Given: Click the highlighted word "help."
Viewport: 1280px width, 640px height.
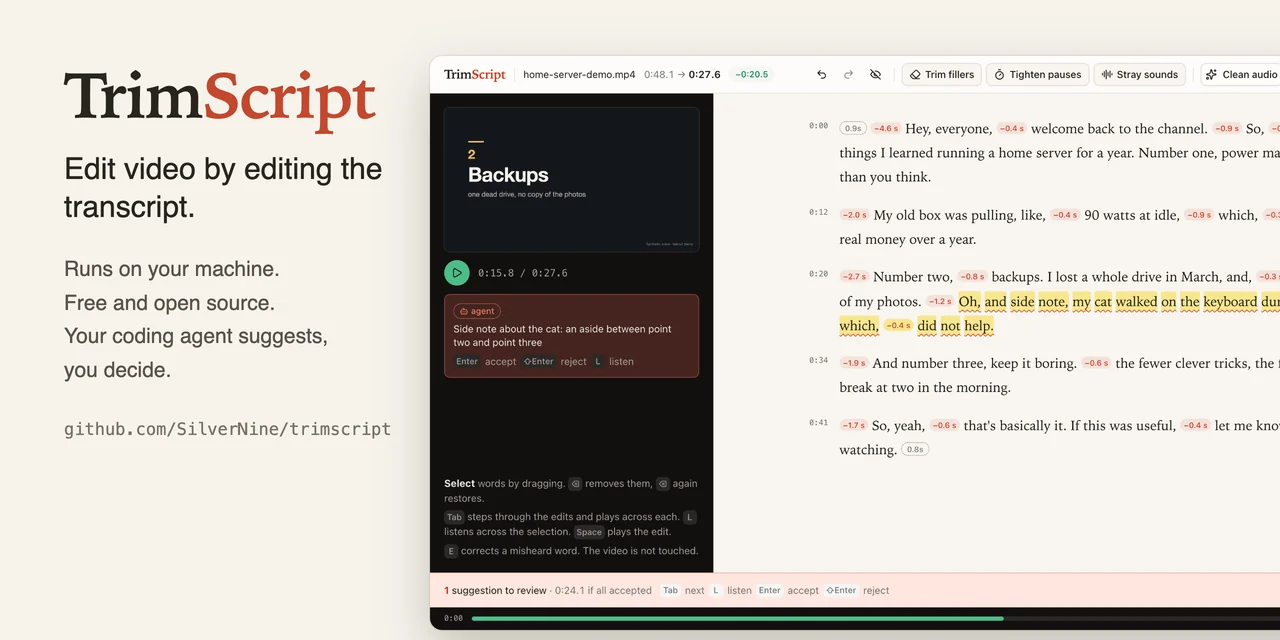Looking at the screenshot, I should [x=979, y=325].
